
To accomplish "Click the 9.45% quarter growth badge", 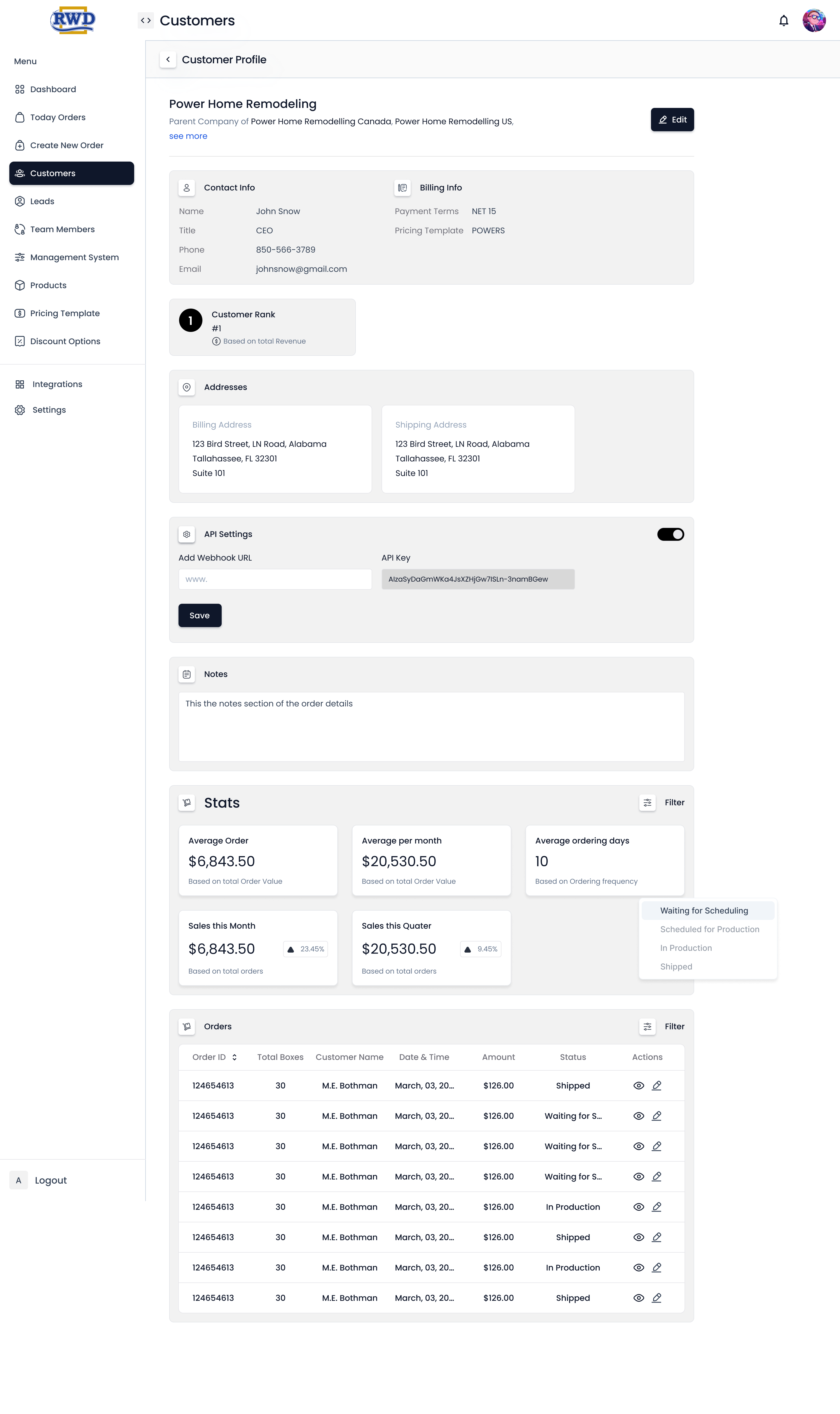I will pyautogui.click(x=481, y=949).
